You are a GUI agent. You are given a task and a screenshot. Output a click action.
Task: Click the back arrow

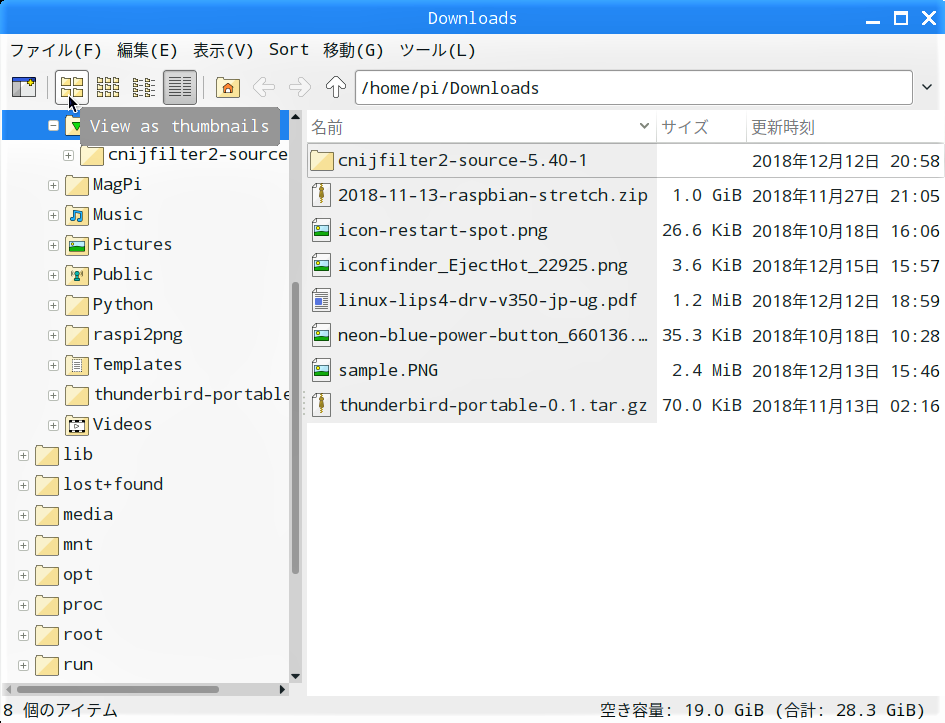pyautogui.click(x=264, y=87)
